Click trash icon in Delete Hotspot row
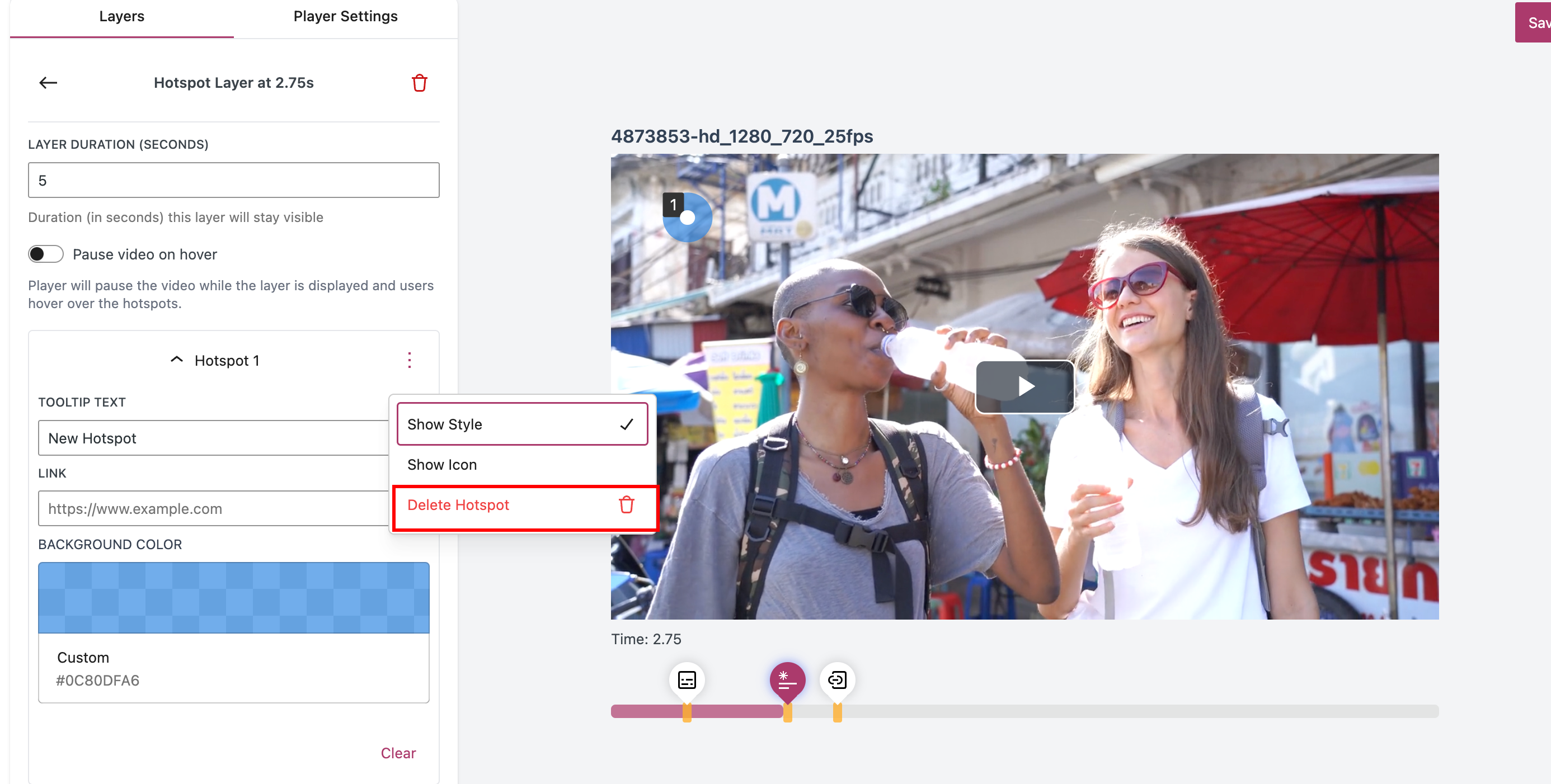The height and width of the screenshot is (784, 1551). point(626,505)
